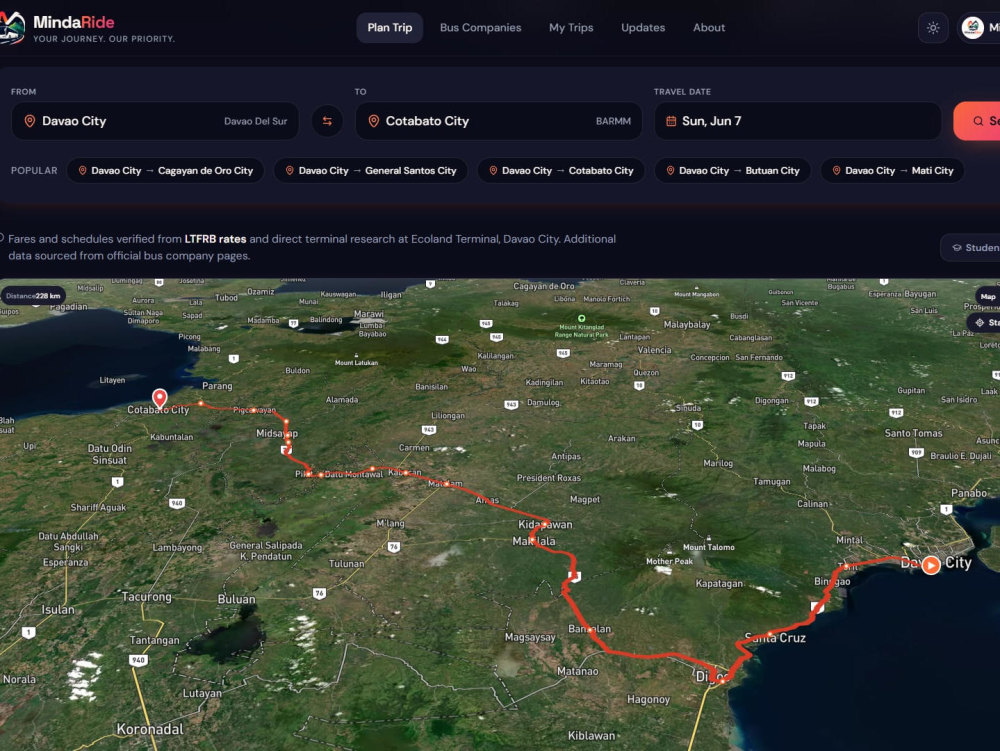Choose popular route Davao City to Butuan City

733,171
